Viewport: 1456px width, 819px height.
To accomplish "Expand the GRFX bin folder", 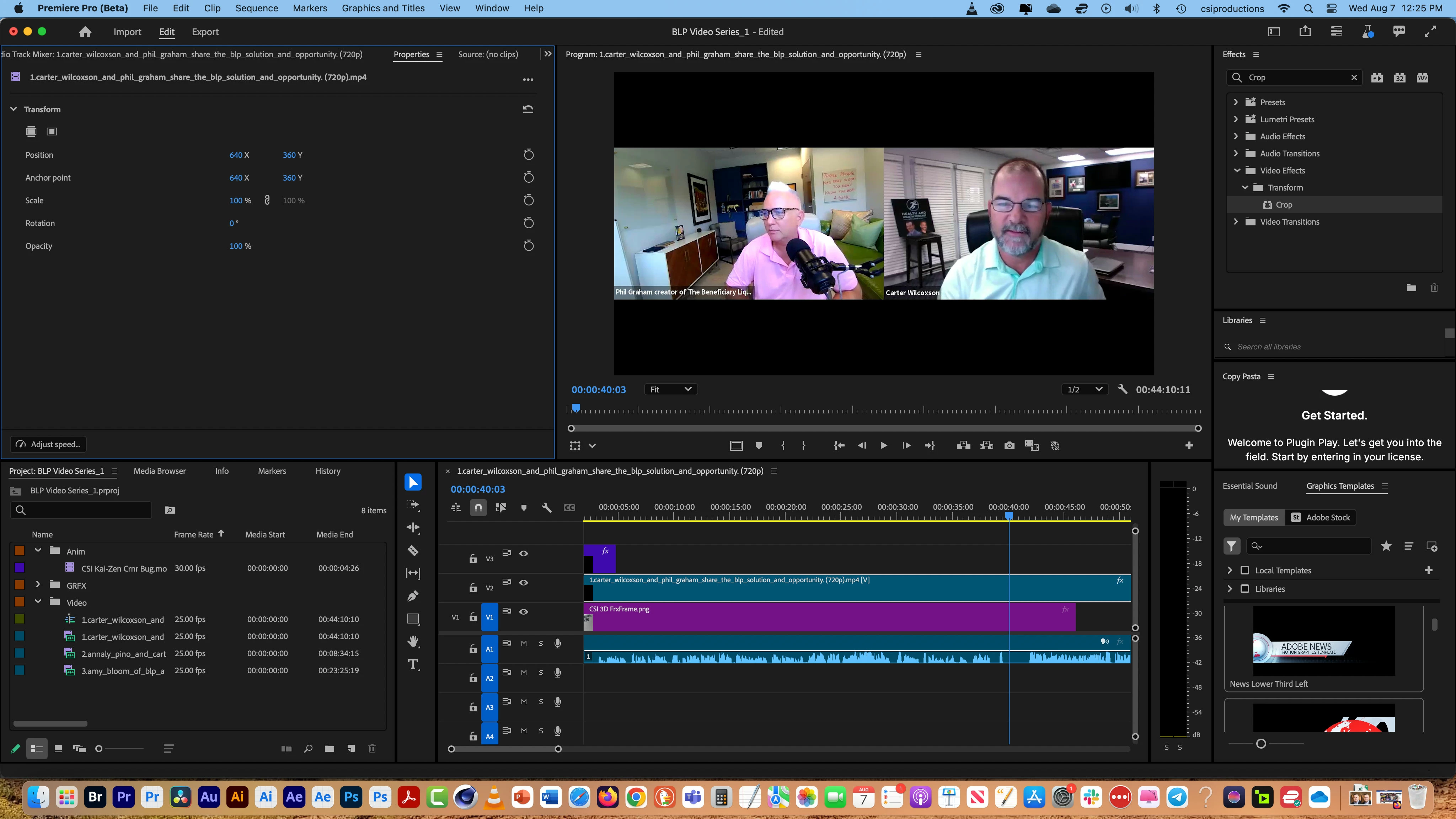I will pos(38,584).
